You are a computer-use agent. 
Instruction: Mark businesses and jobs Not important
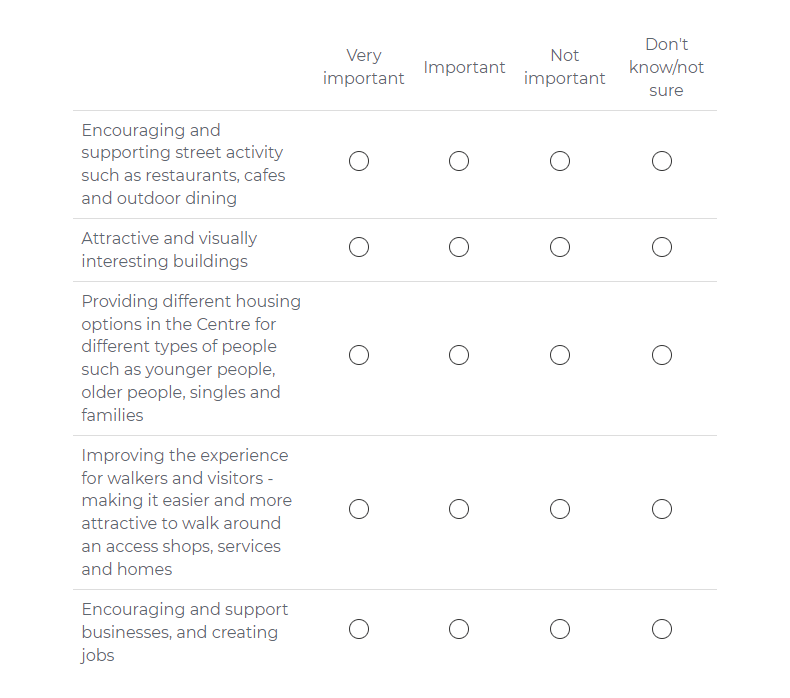(x=560, y=629)
